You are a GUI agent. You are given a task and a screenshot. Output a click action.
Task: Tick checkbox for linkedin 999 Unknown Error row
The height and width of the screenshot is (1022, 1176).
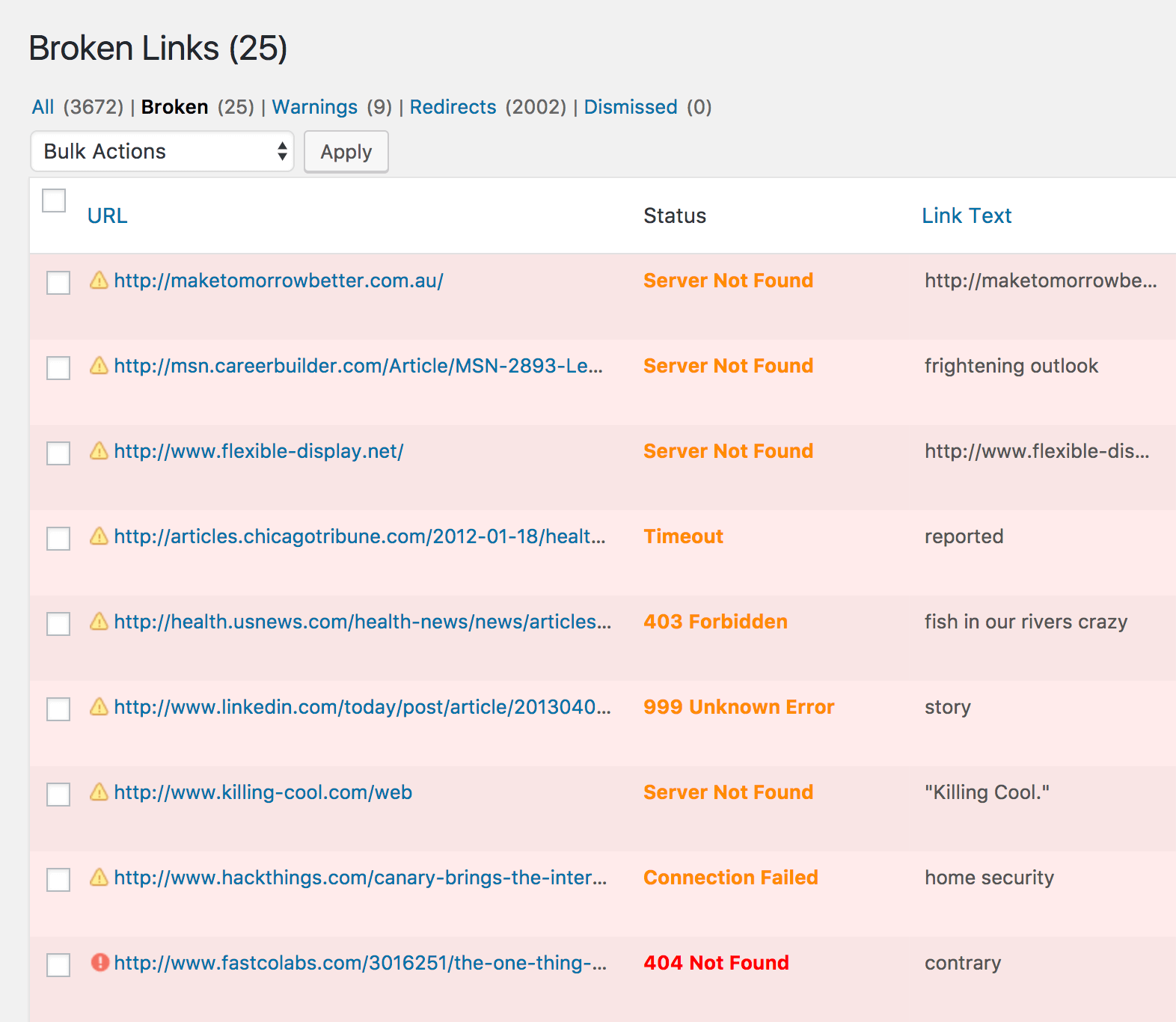click(58, 709)
